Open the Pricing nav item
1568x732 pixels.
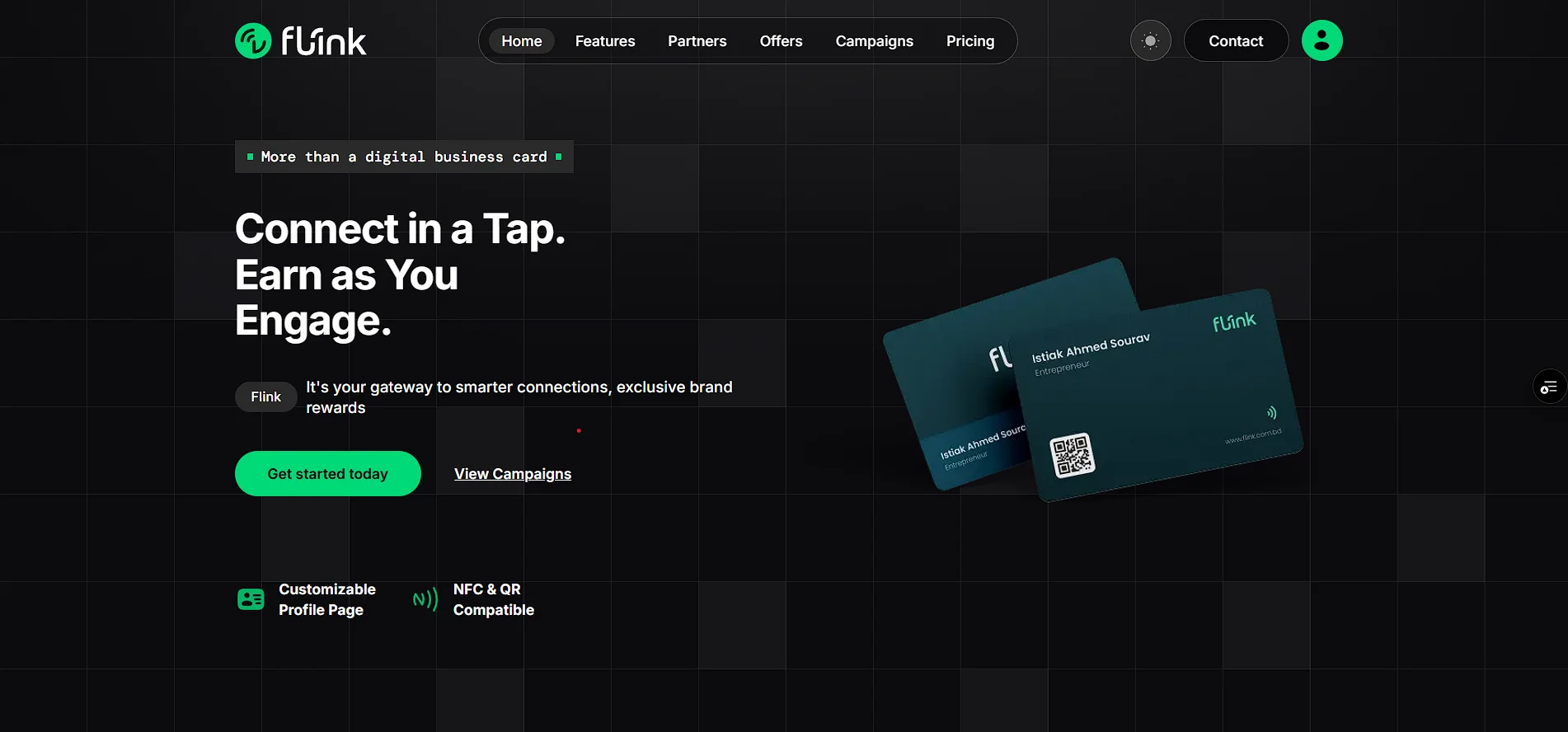pyautogui.click(x=969, y=41)
